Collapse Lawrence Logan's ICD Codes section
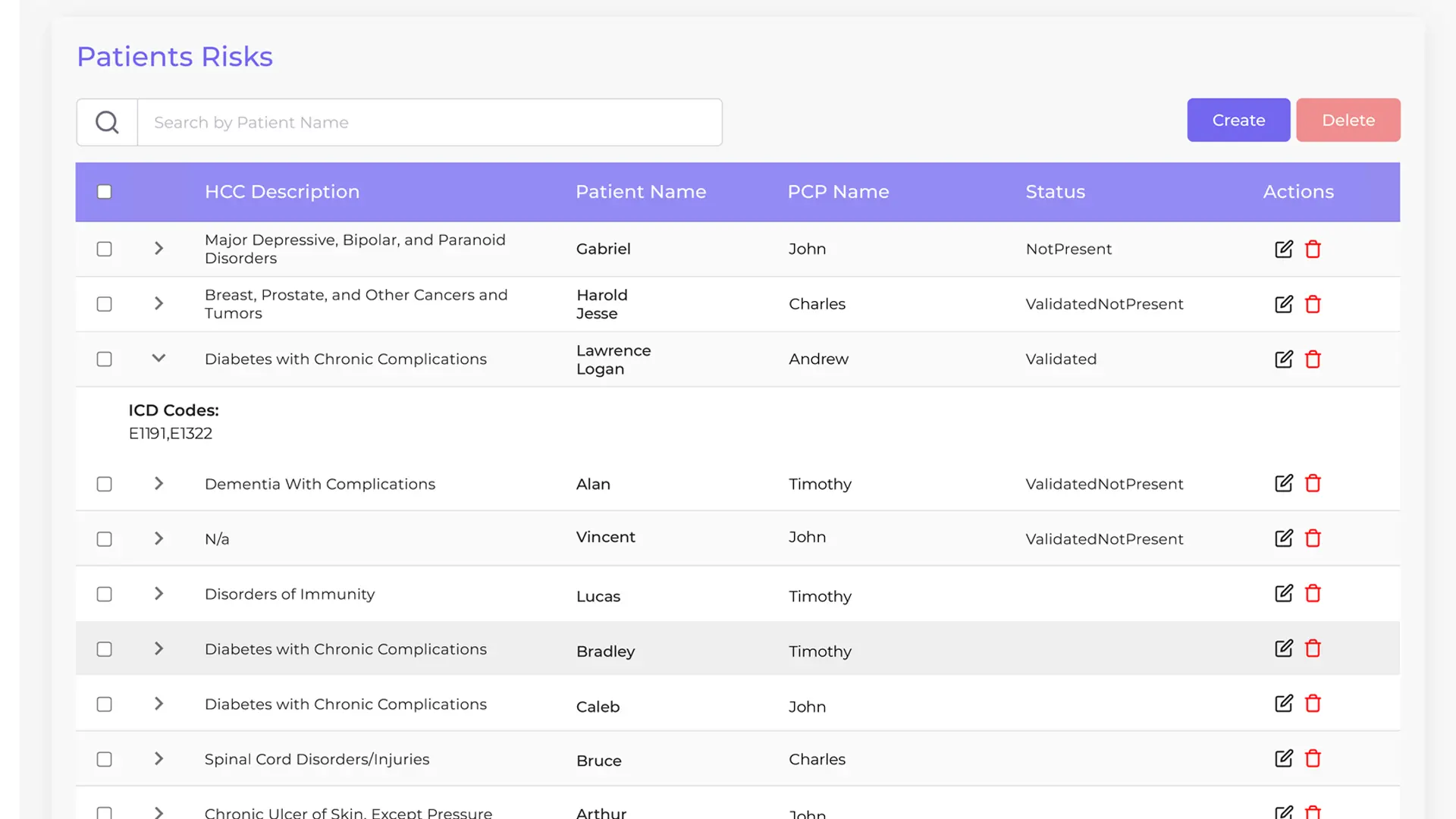Viewport: 1456px width, 819px height. point(158,359)
